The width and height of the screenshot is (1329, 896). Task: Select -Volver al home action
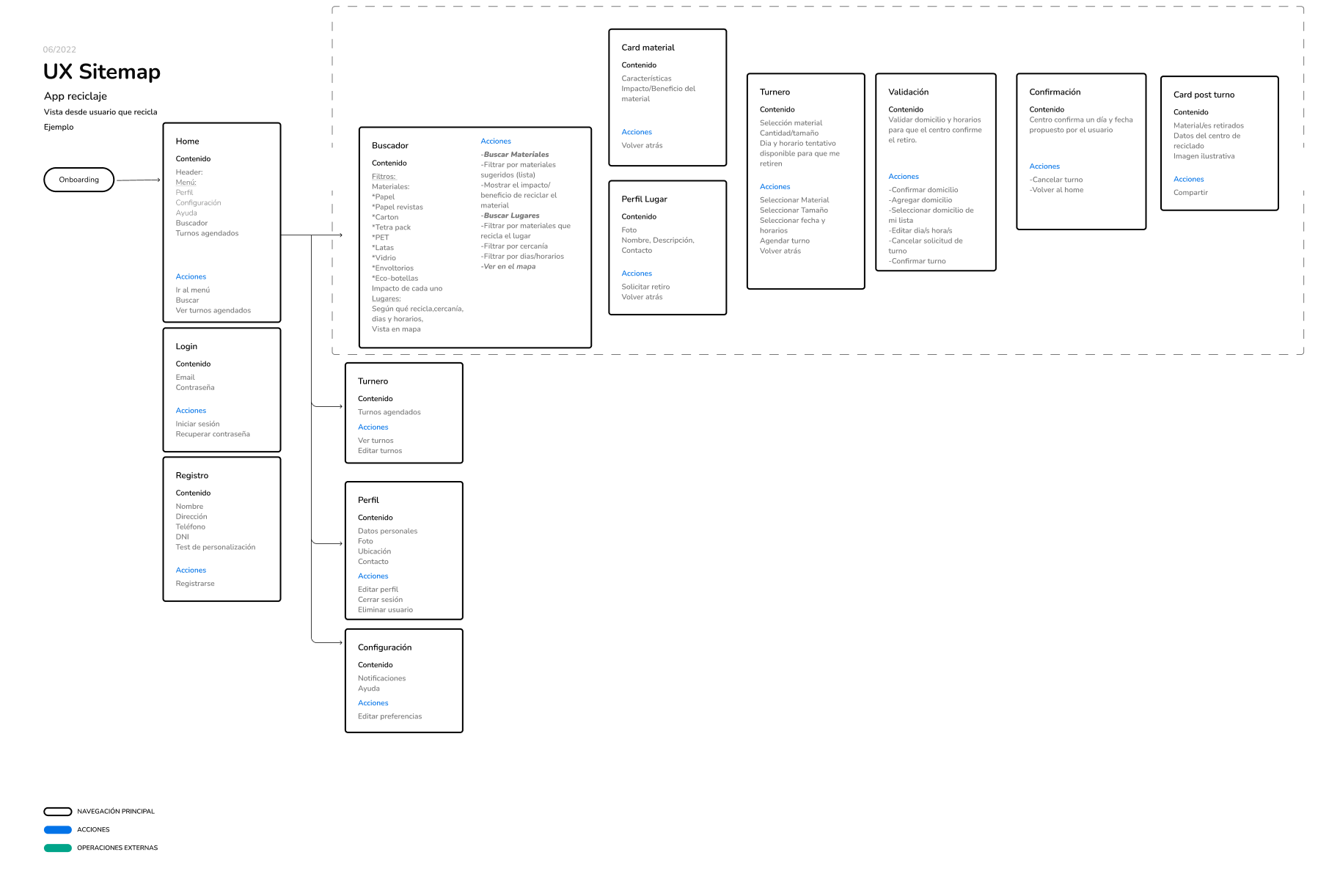coord(1056,191)
